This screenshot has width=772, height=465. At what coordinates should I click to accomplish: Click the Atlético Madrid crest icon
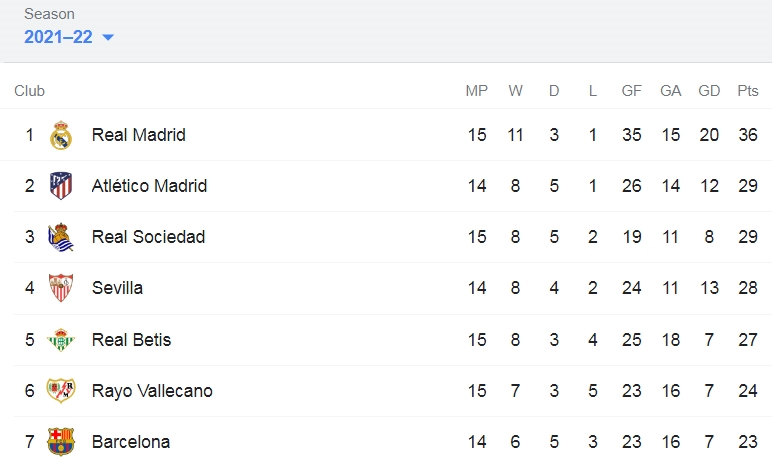(61, 186)
